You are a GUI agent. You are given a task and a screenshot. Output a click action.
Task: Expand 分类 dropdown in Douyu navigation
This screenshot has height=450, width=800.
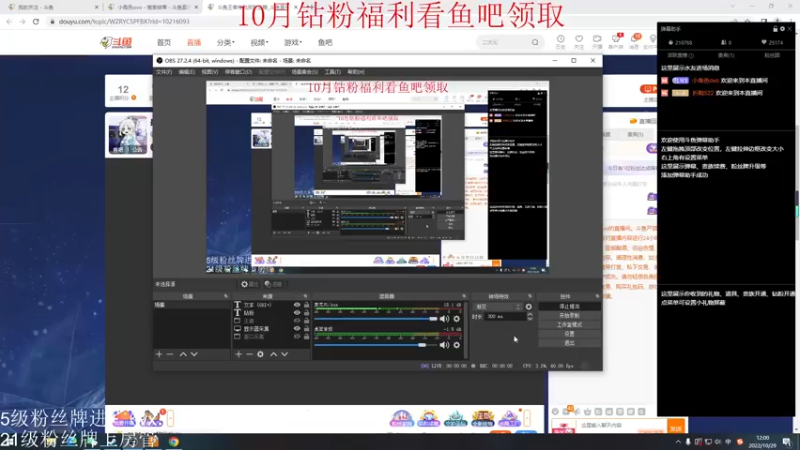tap(225, 42)
